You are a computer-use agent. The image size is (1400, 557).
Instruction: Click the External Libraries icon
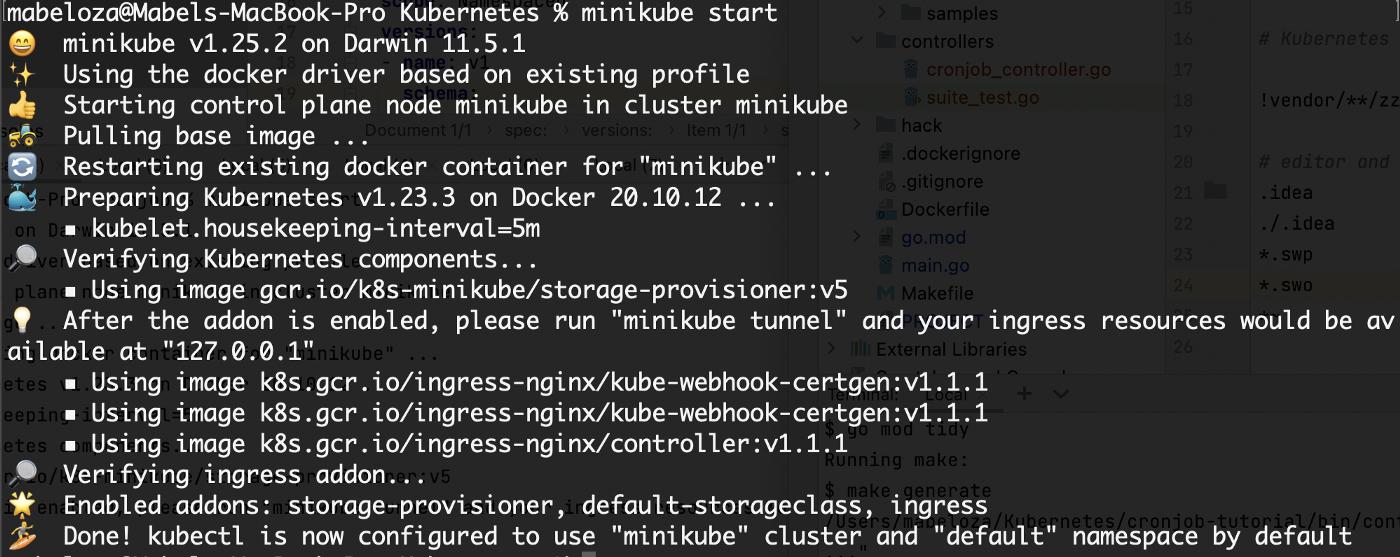[x=860, y=349]
